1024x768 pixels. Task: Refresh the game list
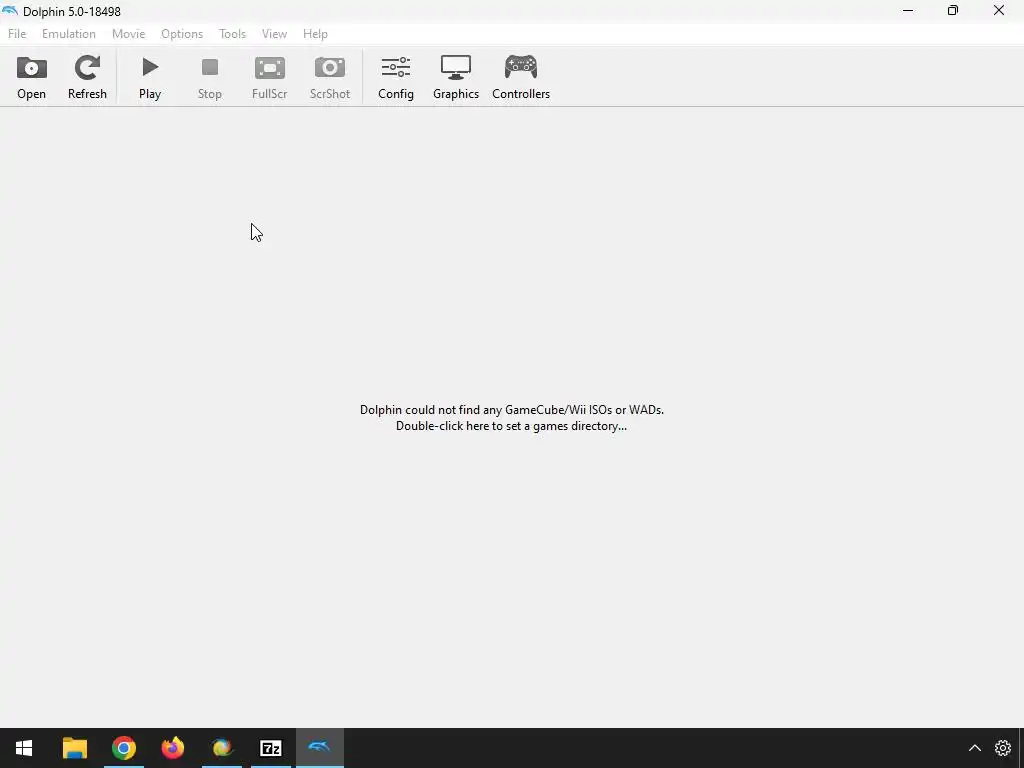point(87,78)
